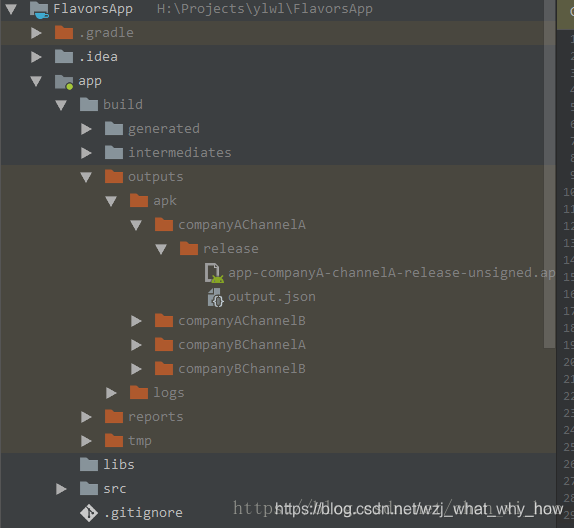Screen dimensions: 574x528
Task: Expand the reports folder arrow
Action: pyautogui.click(x=86, y=417)
